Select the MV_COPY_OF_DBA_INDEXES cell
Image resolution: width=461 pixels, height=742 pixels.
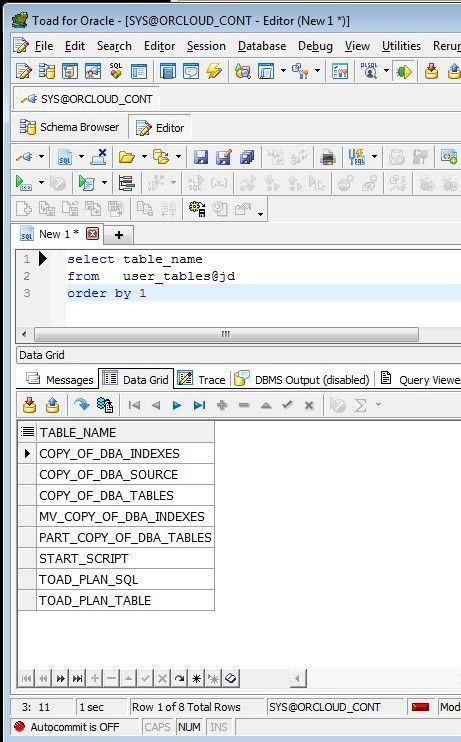click(125, 517)
